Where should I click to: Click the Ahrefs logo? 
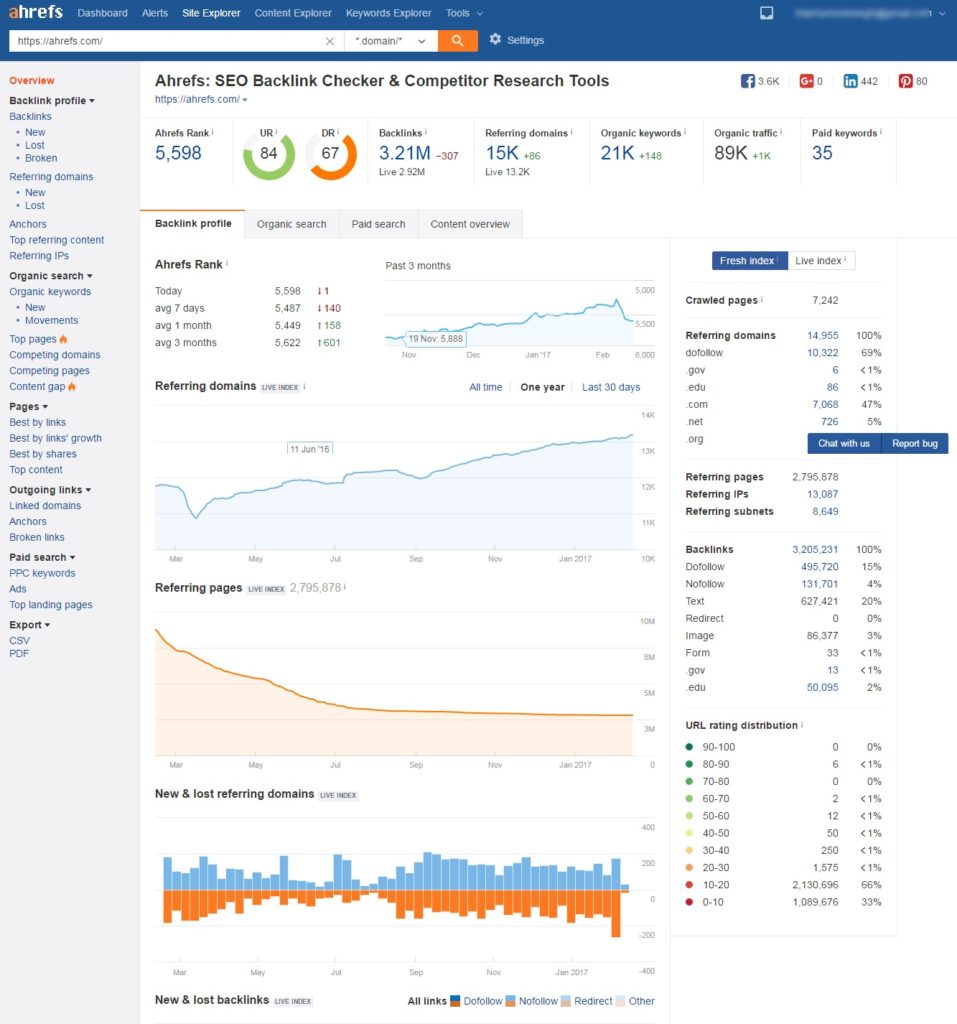[x=35, y=12]
